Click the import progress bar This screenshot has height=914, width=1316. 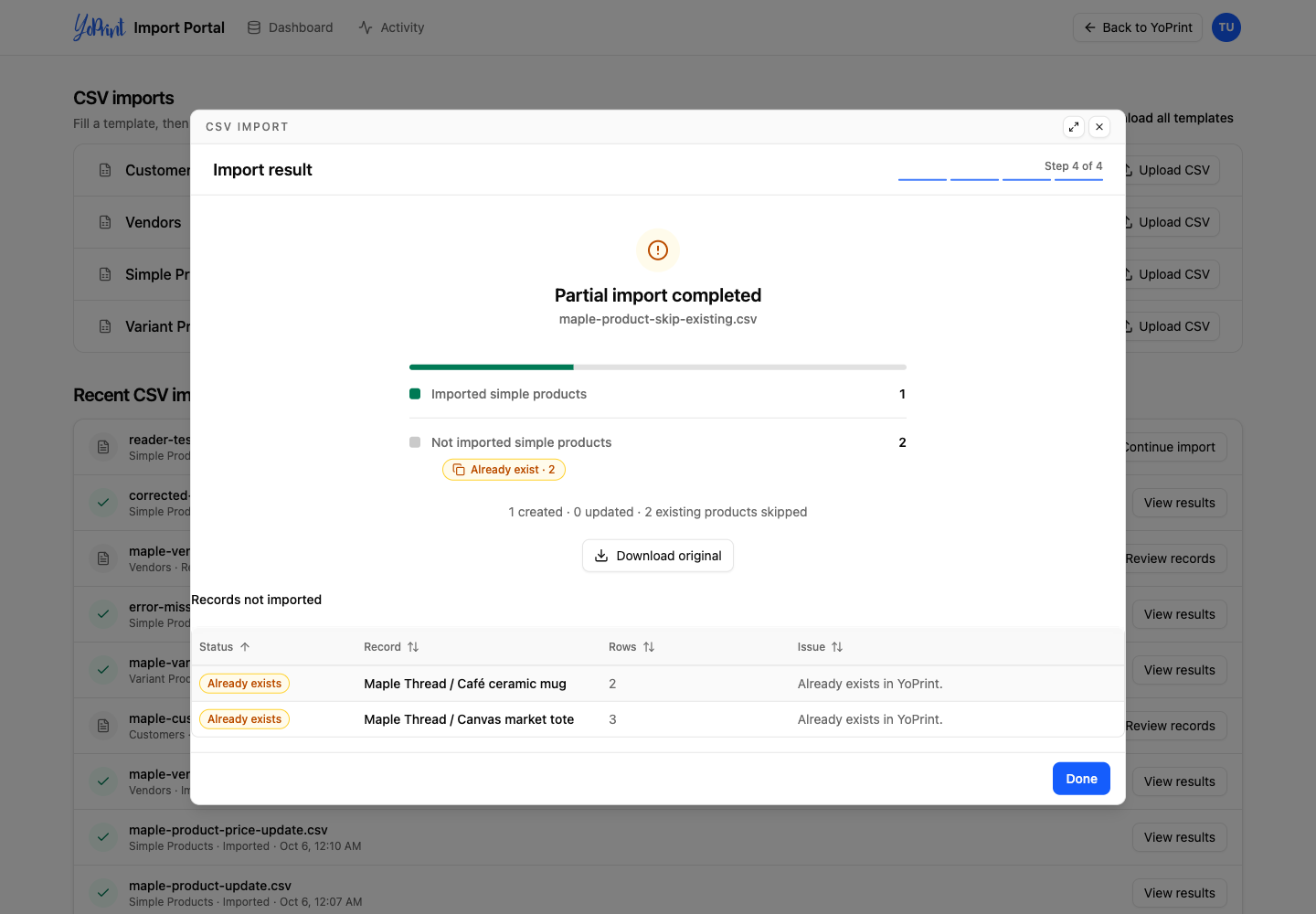tap(658, 367)
